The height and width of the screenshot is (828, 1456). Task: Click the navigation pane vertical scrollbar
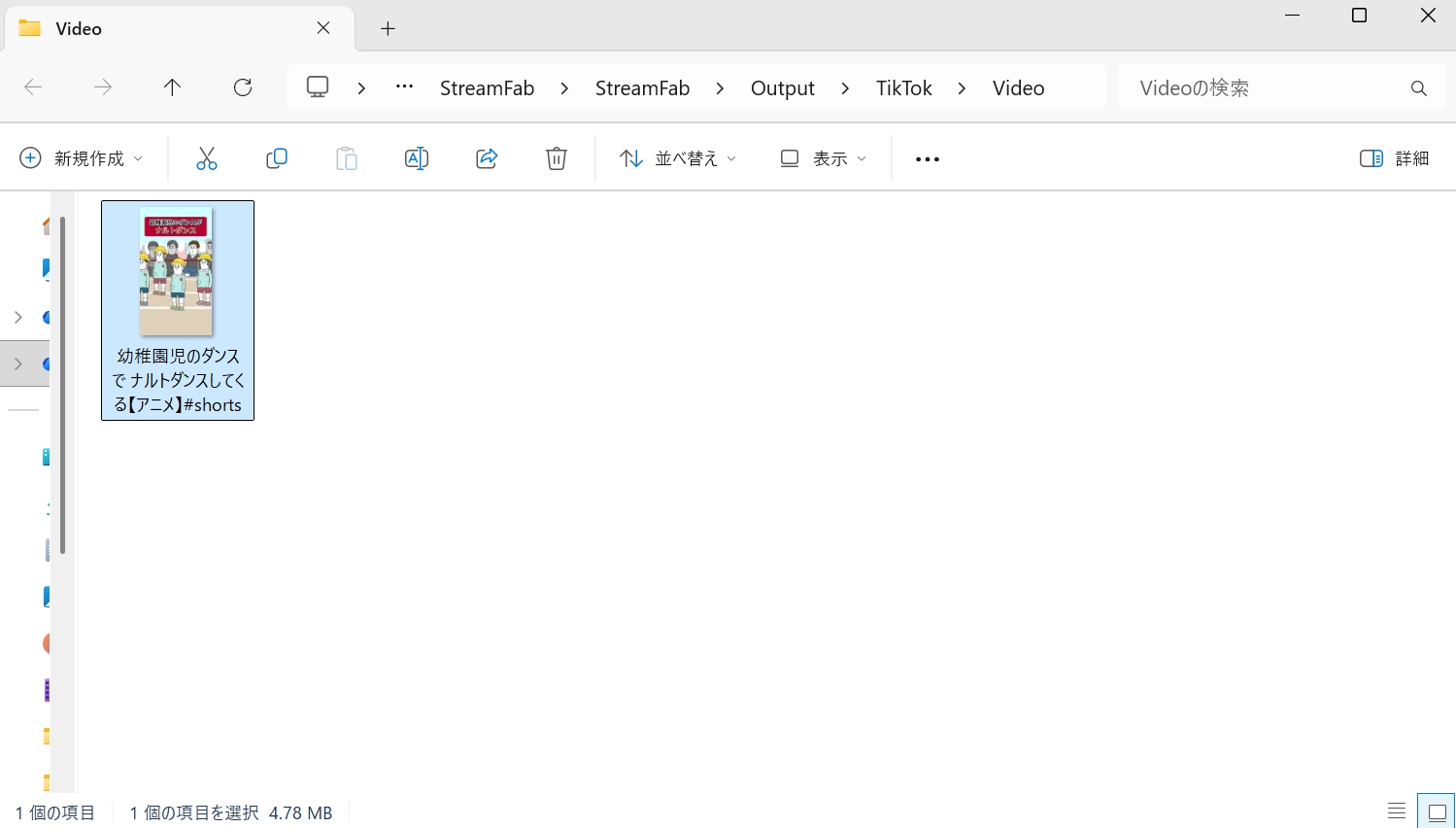click(62, 385)
